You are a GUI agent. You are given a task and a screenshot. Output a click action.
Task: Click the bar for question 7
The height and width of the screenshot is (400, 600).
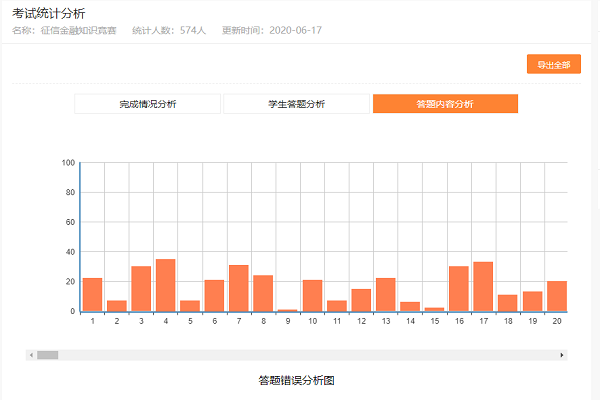239,288
